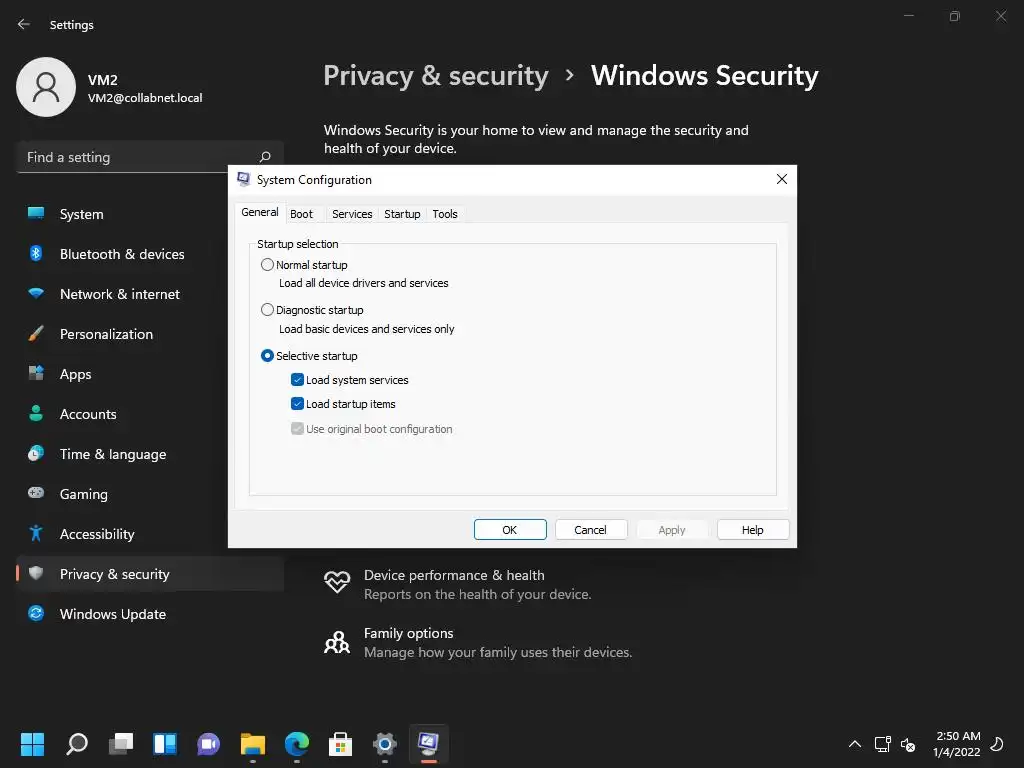Click the Gaming controller icon
The width and height of the screenshot is (1024, 768).
(36, 493)
